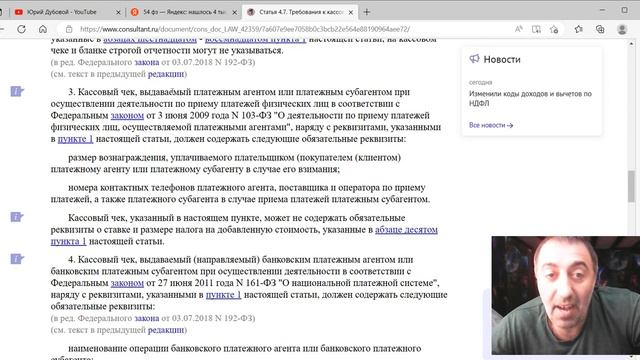Viewport: 640px width, 360px height.
Task: Open info marker beside paragraph 3
Action: [x=17, y=91]
